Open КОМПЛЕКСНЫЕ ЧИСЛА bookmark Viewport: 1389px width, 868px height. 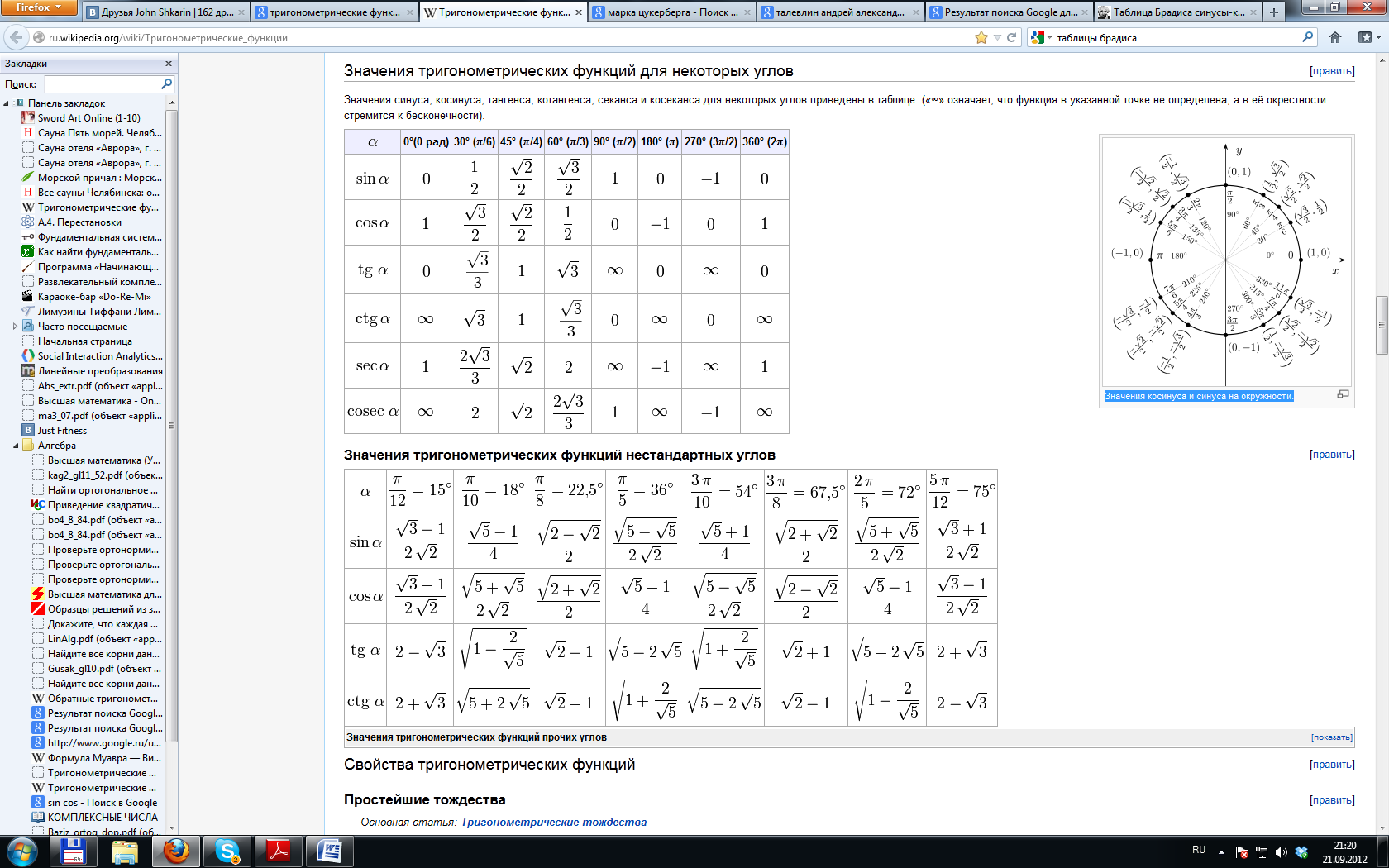click(x=95, y=818)
